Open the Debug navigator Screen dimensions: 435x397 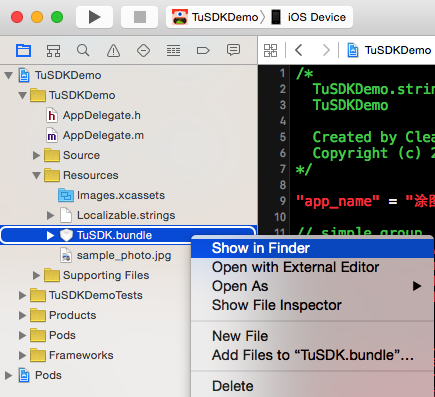pos(173,51)
